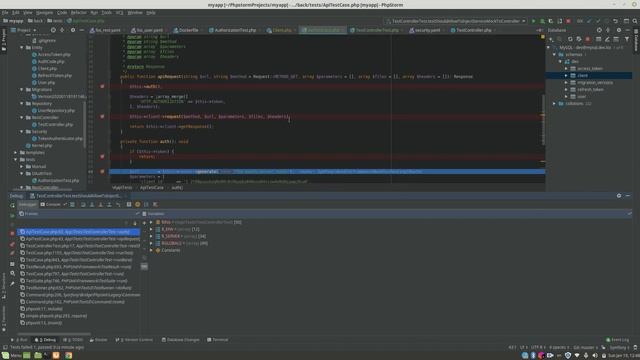Open the Window menu
Screen dimensions: 640x360
[x=135, y=13]
